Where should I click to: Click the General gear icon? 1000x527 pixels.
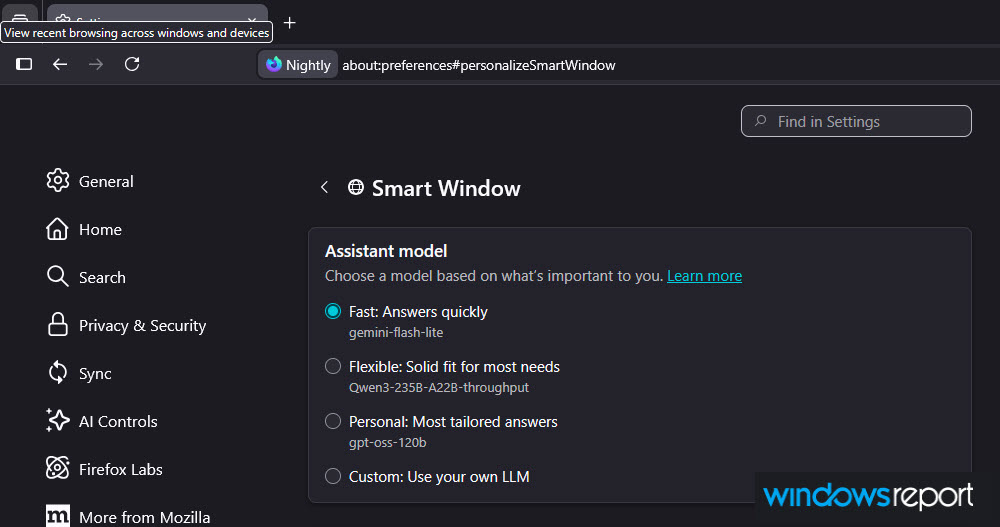(x=57, y=181)
